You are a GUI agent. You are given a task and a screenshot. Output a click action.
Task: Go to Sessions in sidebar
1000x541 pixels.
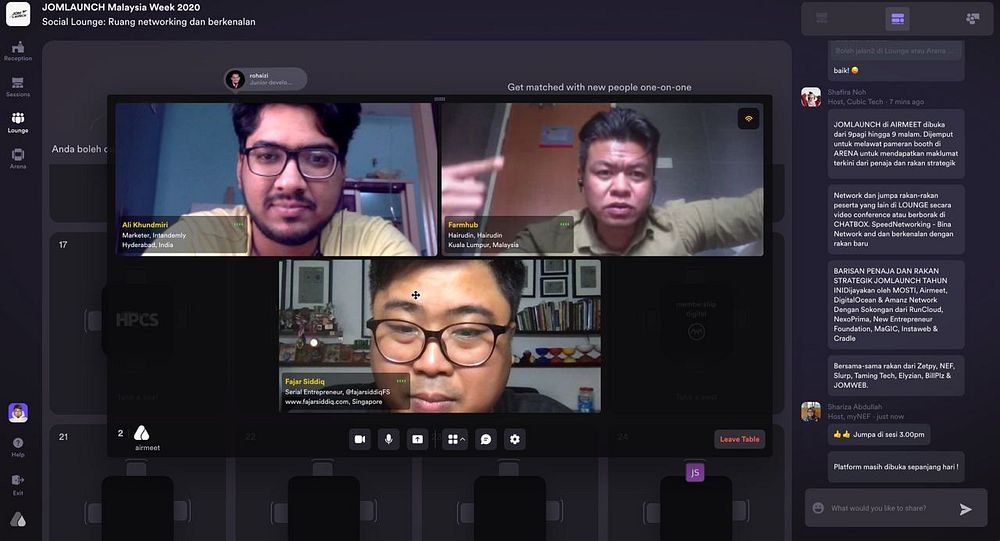click(x=18, y=87)
